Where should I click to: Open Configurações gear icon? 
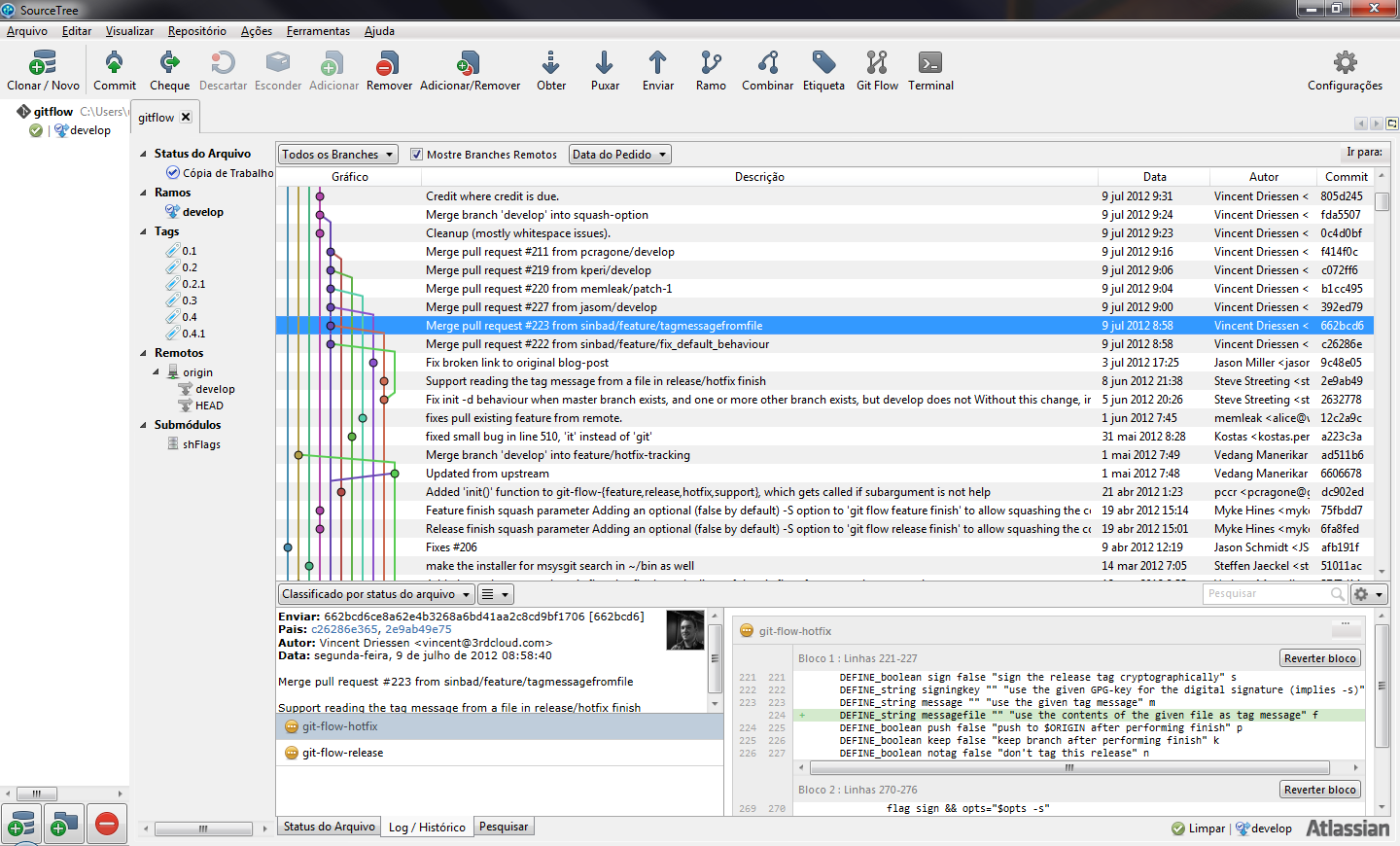click(1345, 63)
